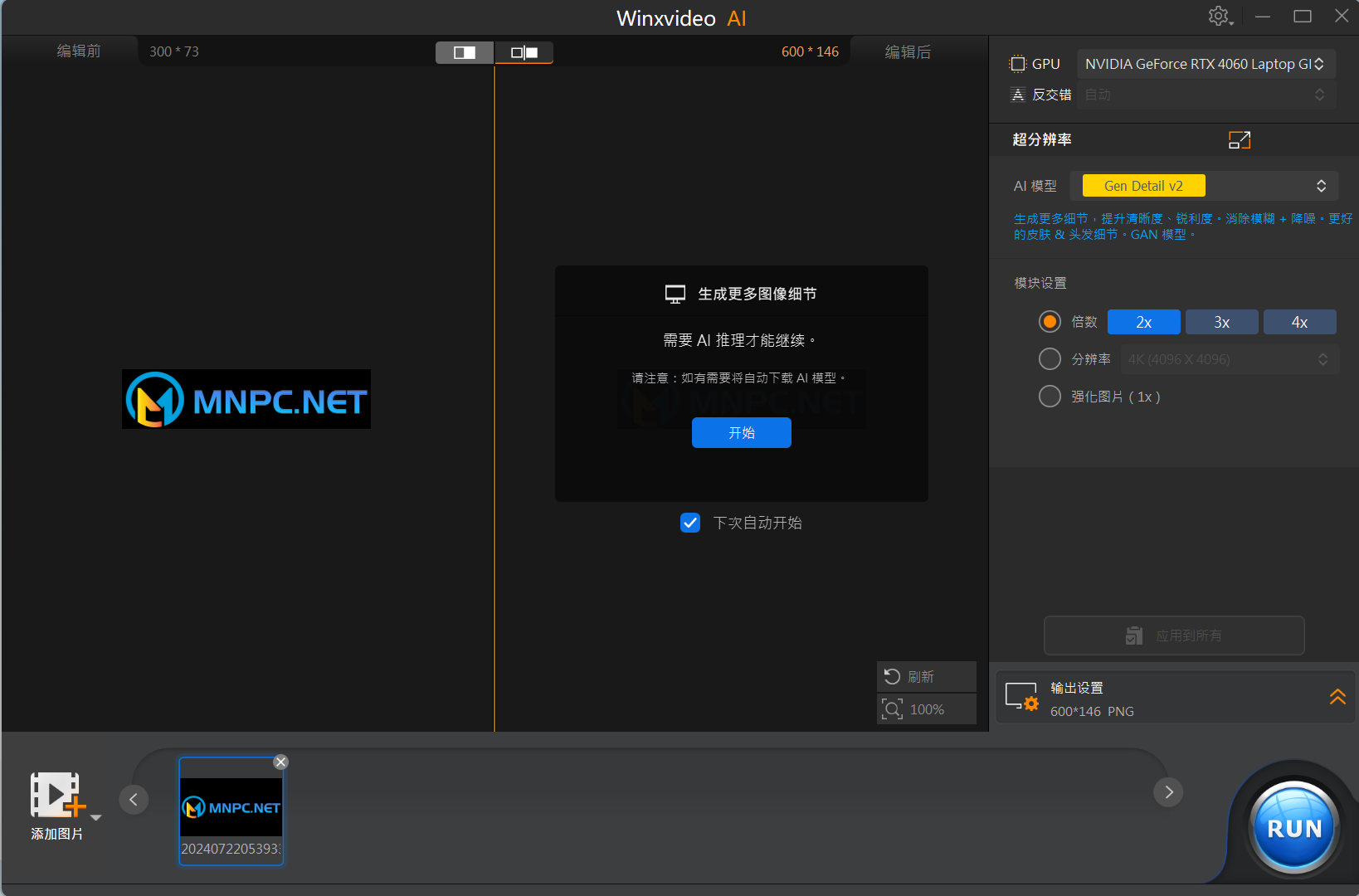Toggle auto start next time checkbox
Viewport: 1359px width, 896px height.
coord(690,523)
